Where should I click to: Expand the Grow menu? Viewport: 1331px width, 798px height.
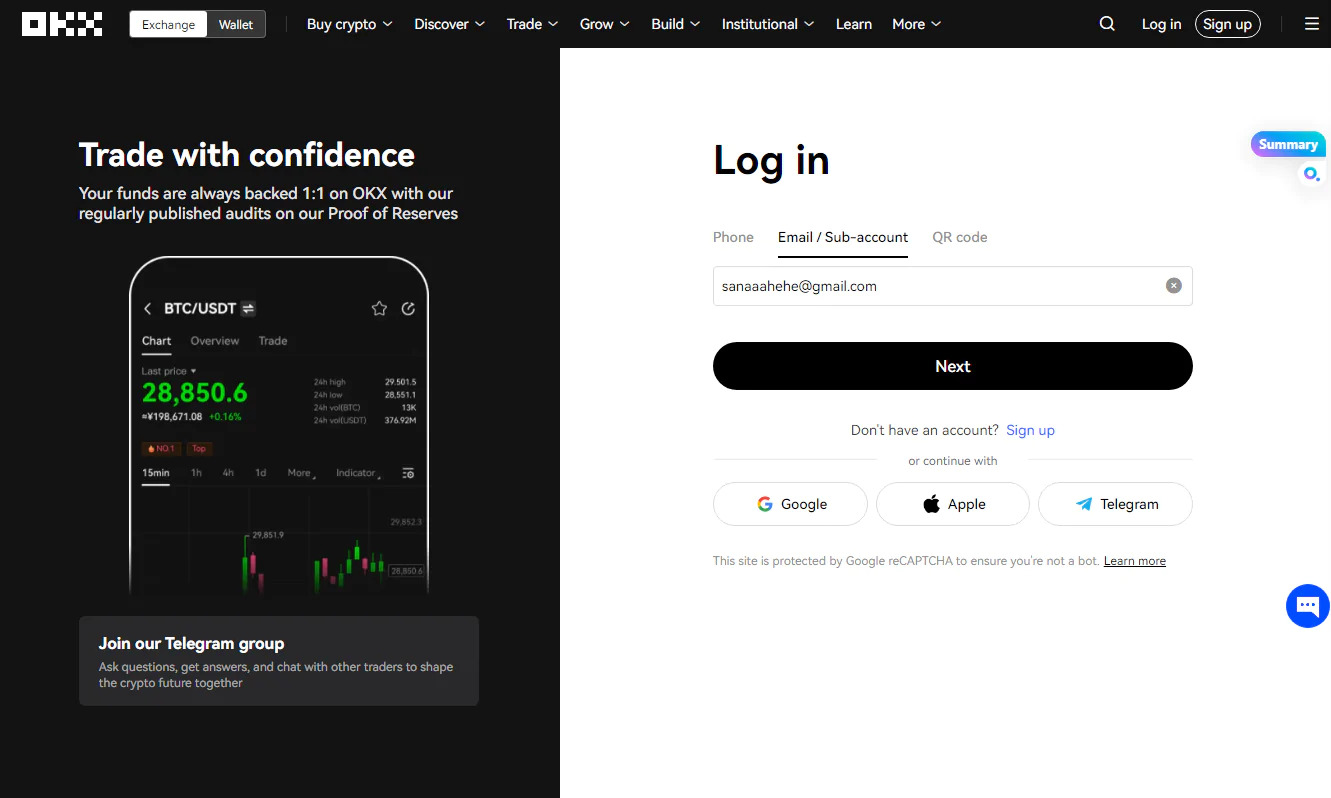pos(604,24)
